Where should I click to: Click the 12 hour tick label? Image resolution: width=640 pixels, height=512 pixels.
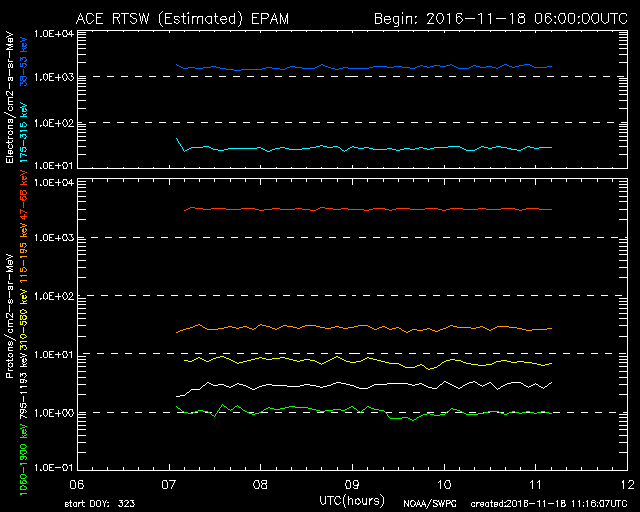click(x=626, y=482)
